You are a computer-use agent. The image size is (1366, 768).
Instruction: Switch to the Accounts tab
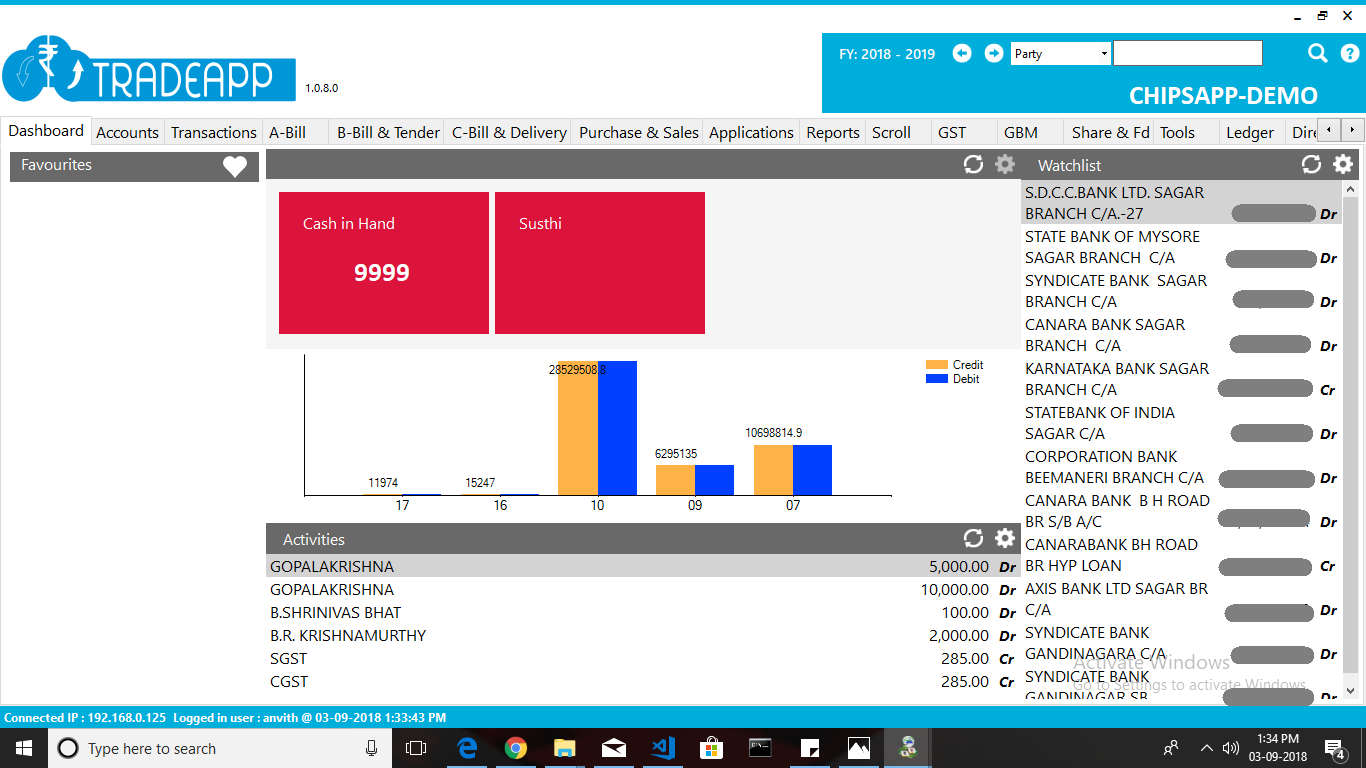127,132
